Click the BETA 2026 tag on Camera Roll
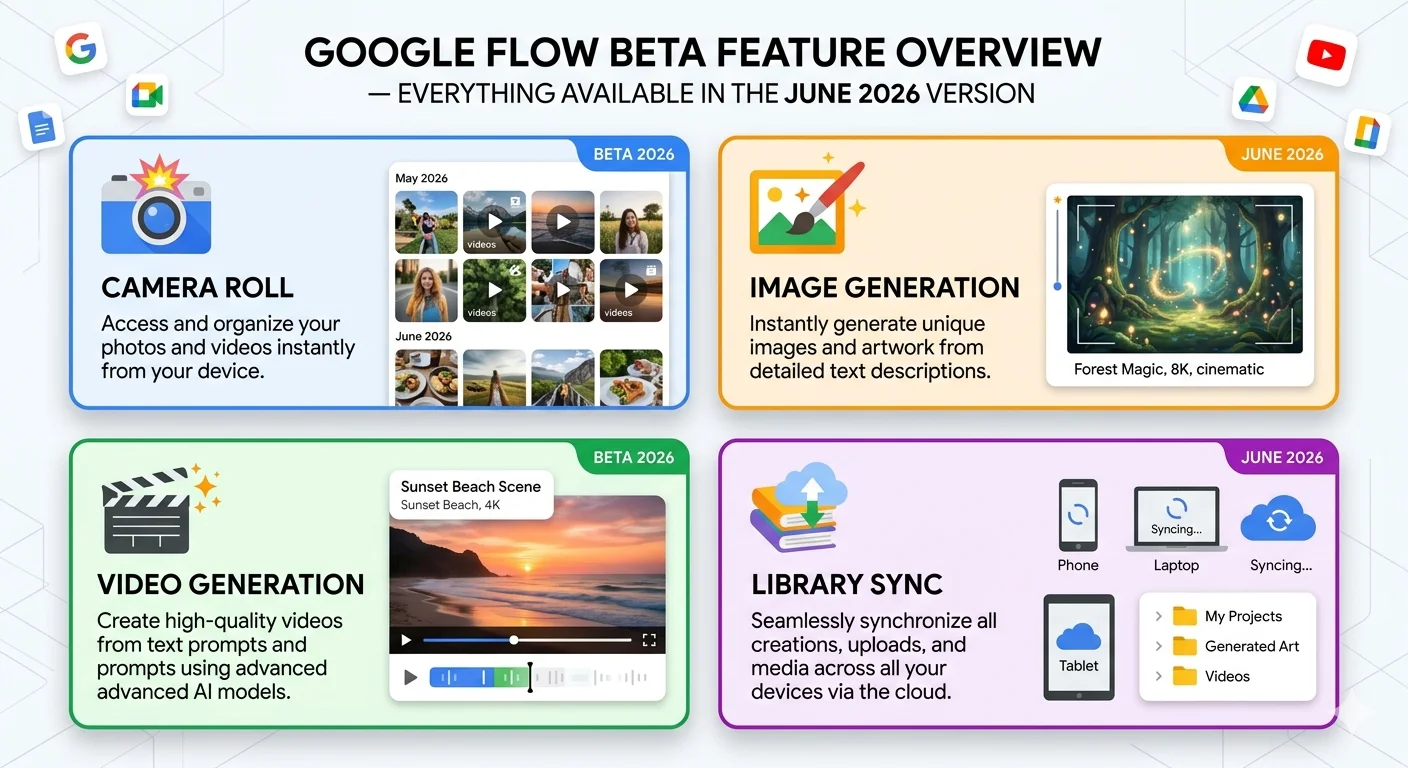Viewport: 1408px width, 768px height. (x=634, y=154)
